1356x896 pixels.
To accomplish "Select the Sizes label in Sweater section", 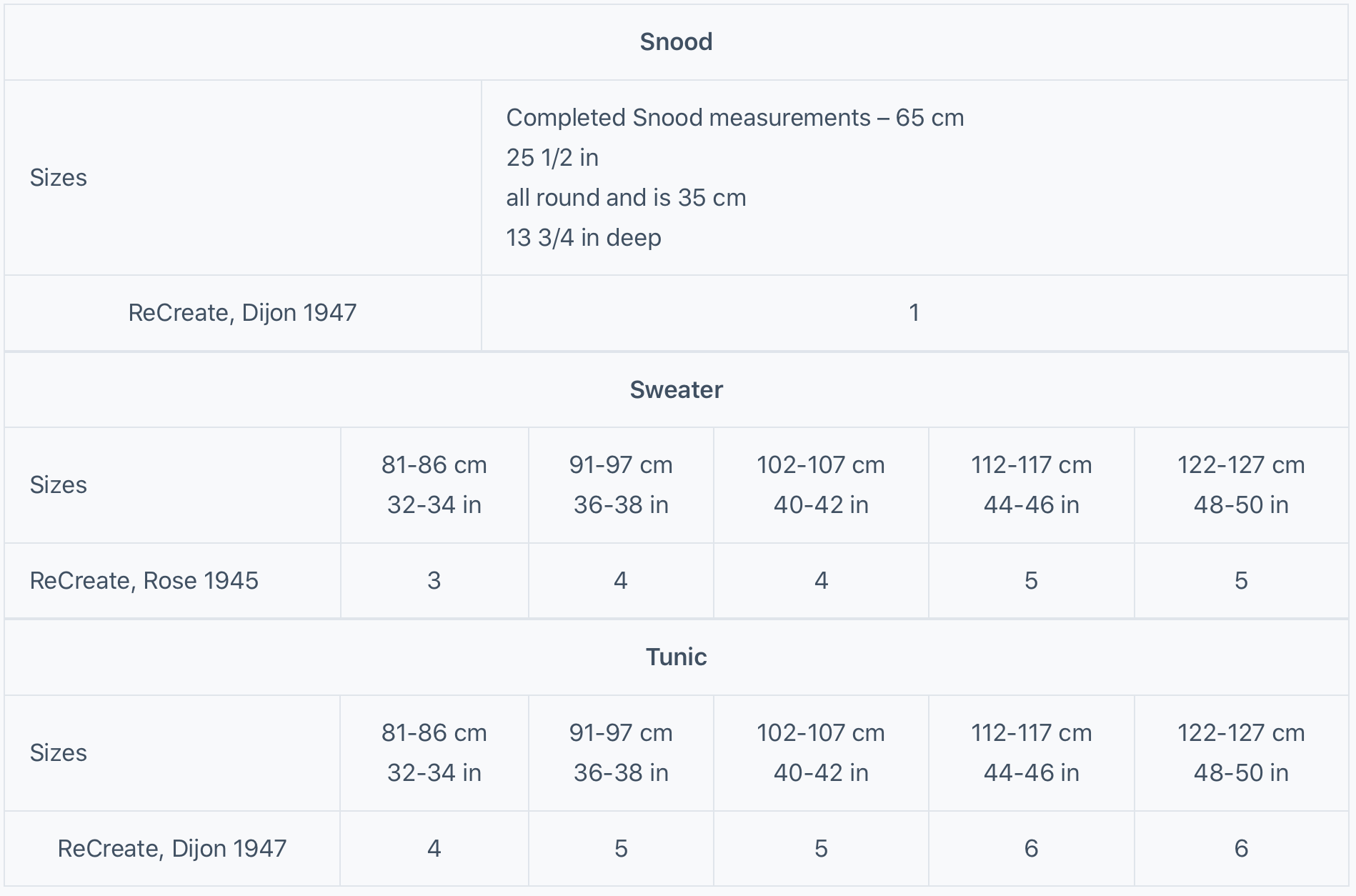I will pyautogui.click(x=59, y=485).
